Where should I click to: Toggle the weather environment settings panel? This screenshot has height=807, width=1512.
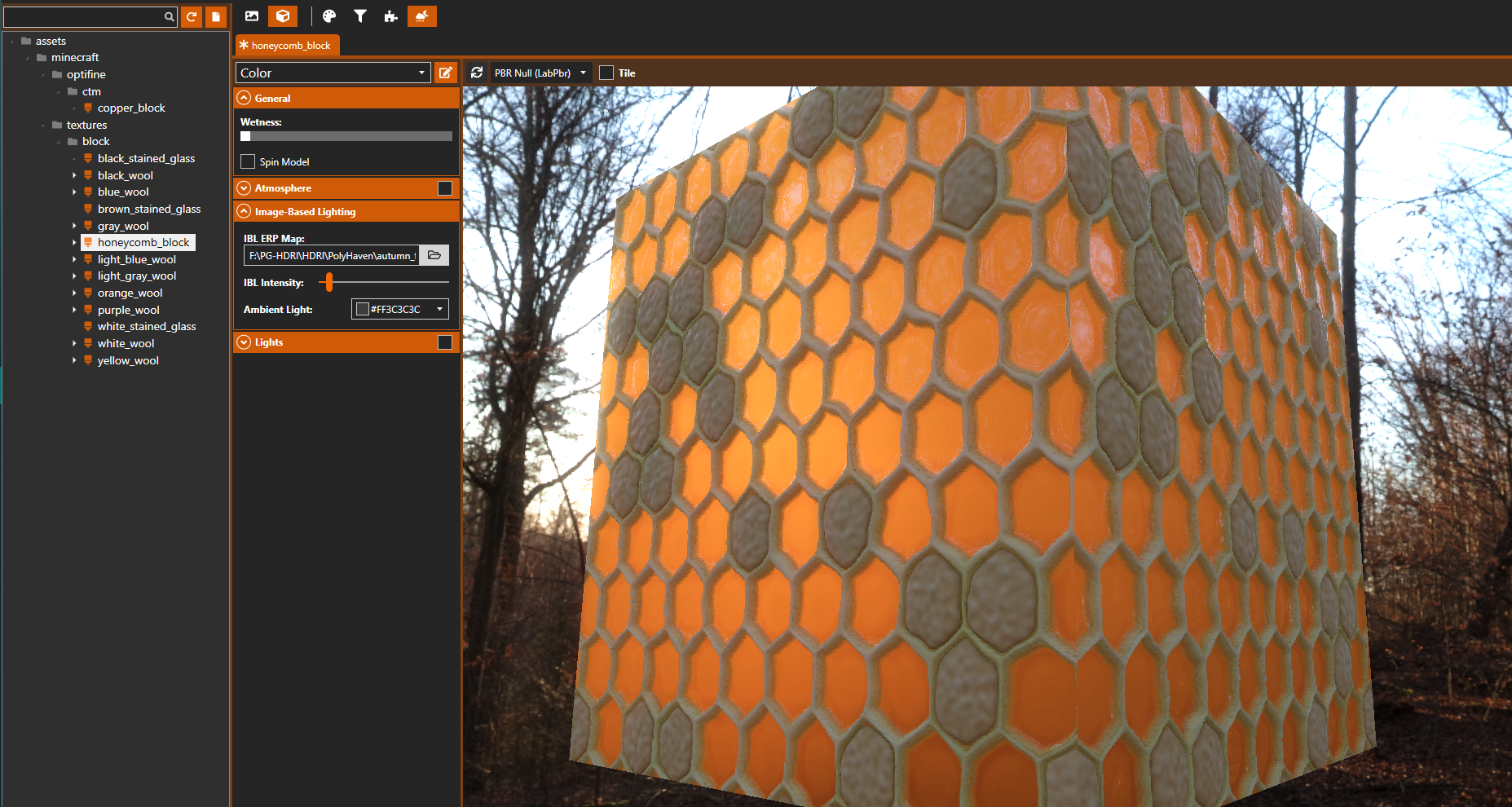pos(421,16)
